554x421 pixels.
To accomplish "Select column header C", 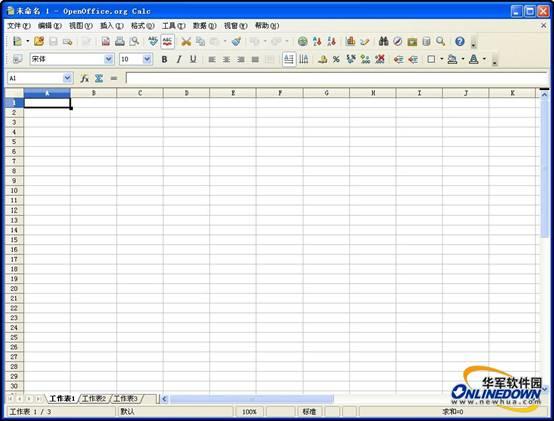I will click(x=140, y=93).
